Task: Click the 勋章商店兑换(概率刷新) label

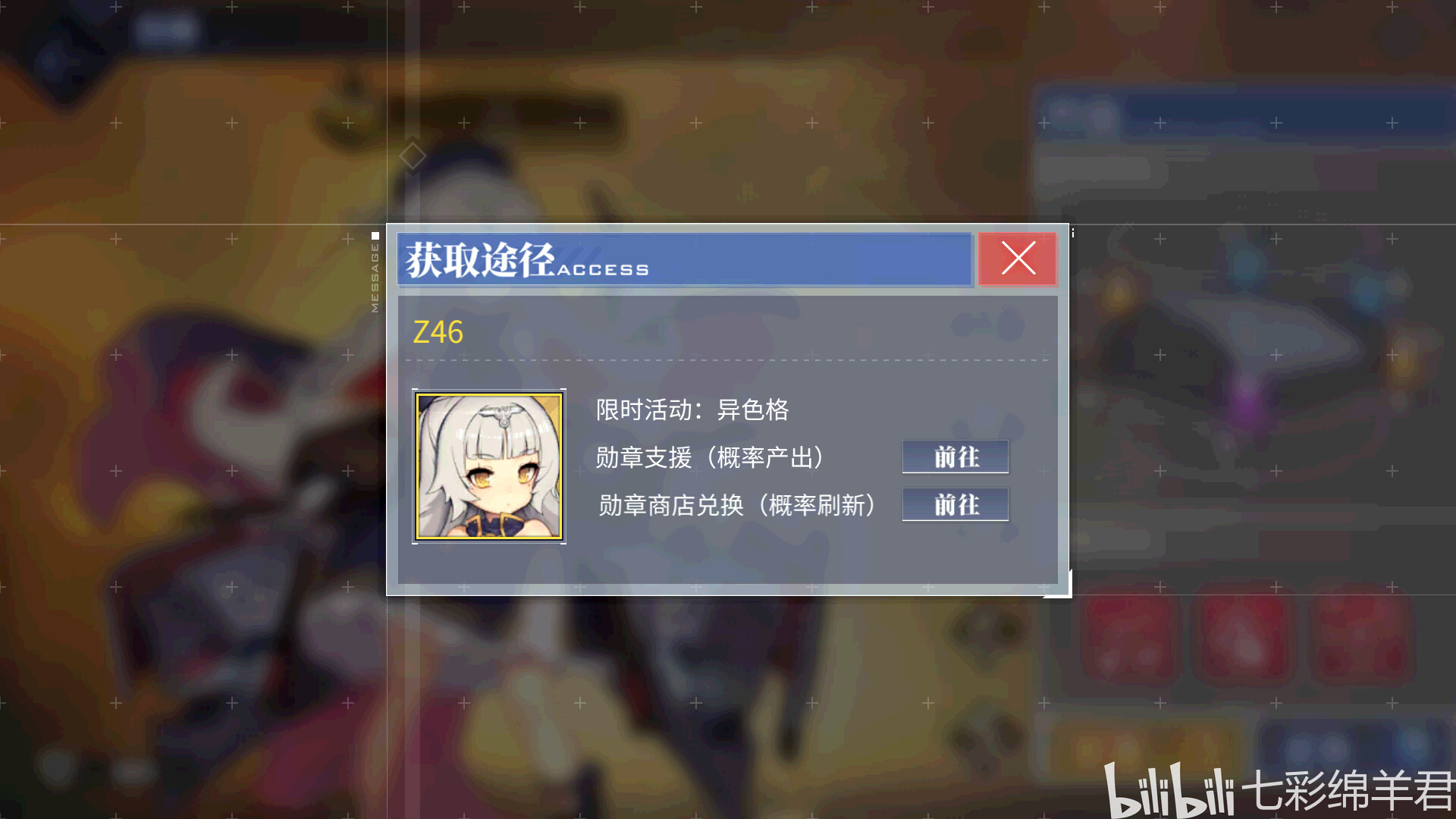Action: coord(737,505)
